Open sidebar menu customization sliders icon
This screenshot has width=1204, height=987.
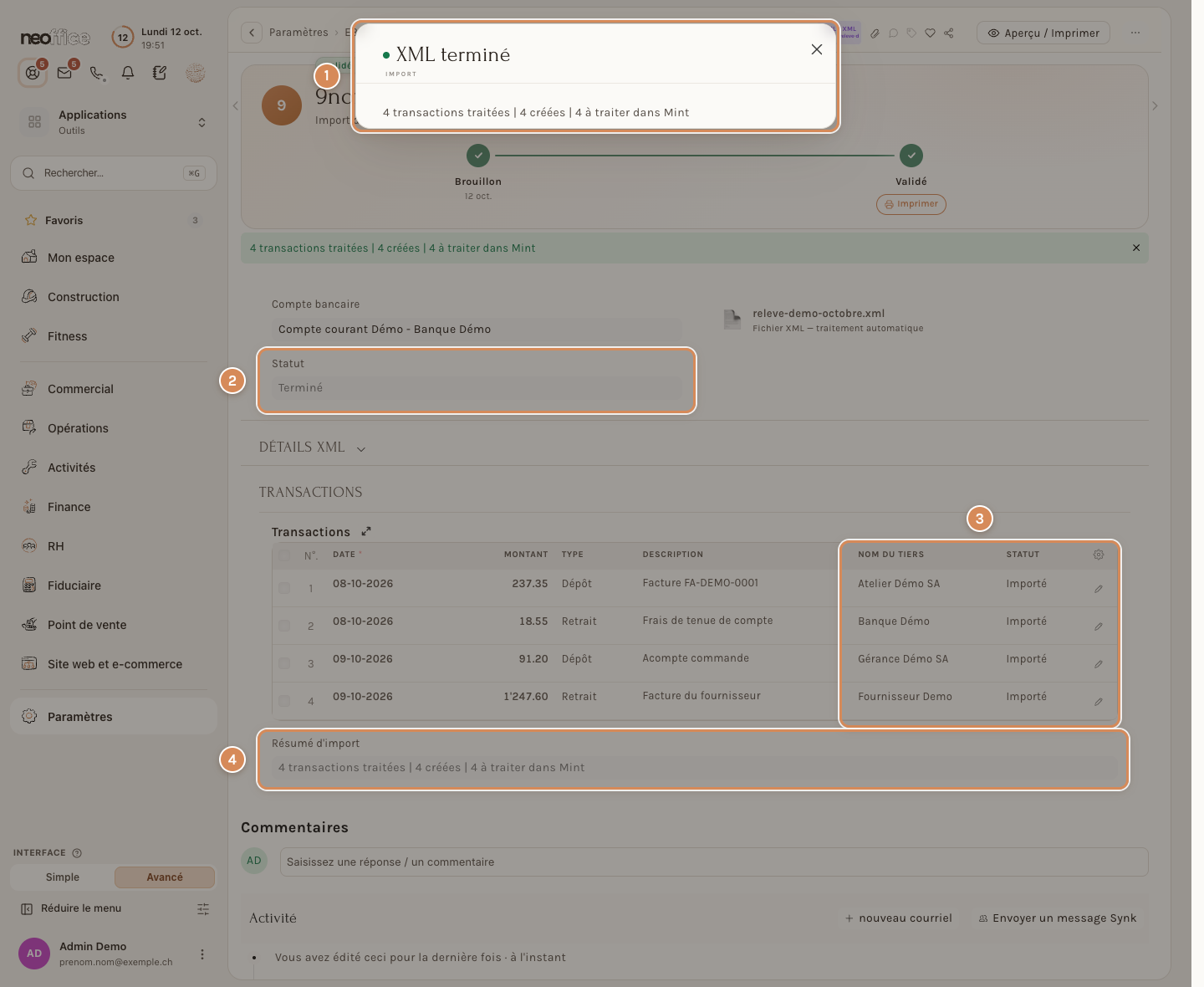point(203,909)
